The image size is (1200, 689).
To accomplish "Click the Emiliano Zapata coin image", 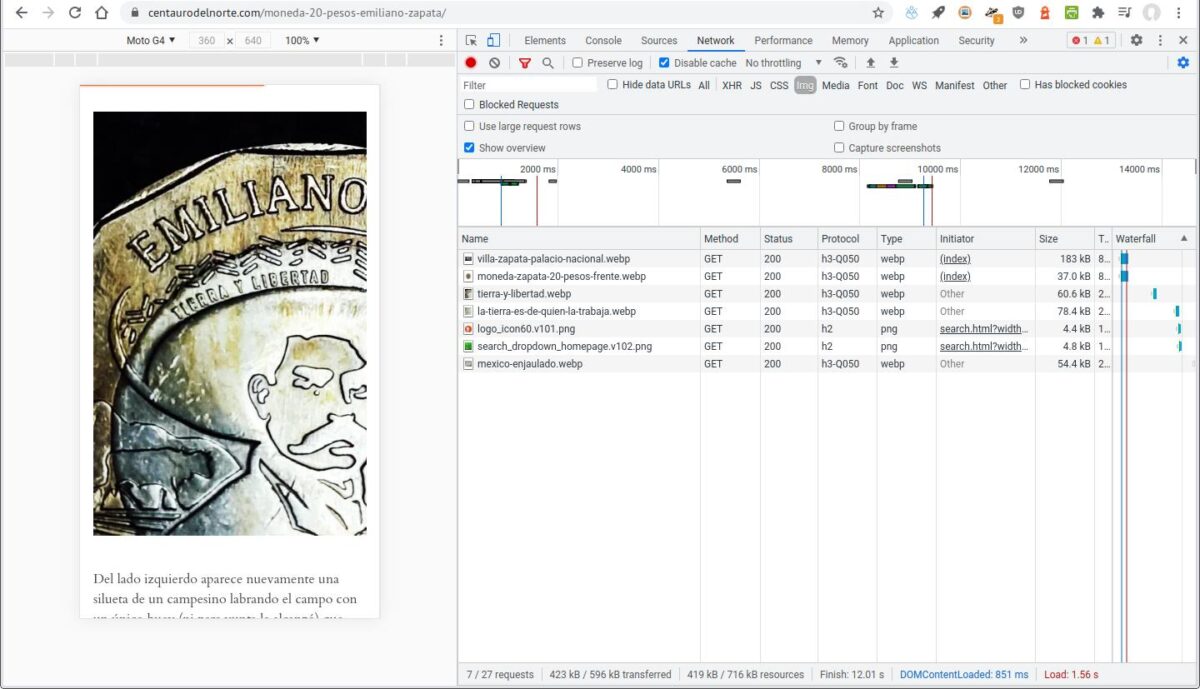I will 230,323.
